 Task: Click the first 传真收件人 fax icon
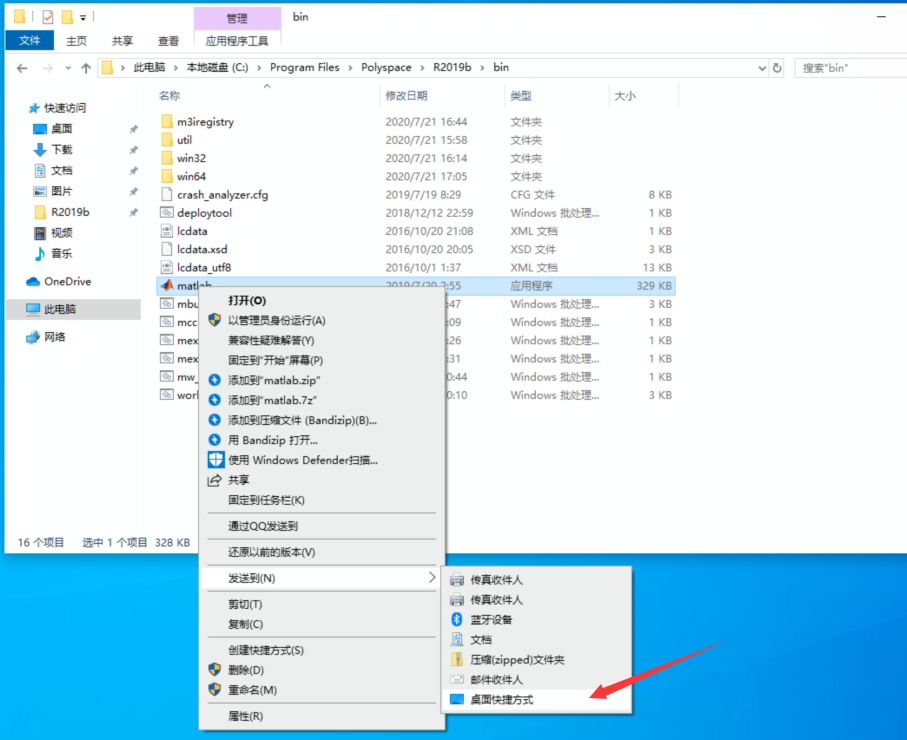tap(457, 579)
